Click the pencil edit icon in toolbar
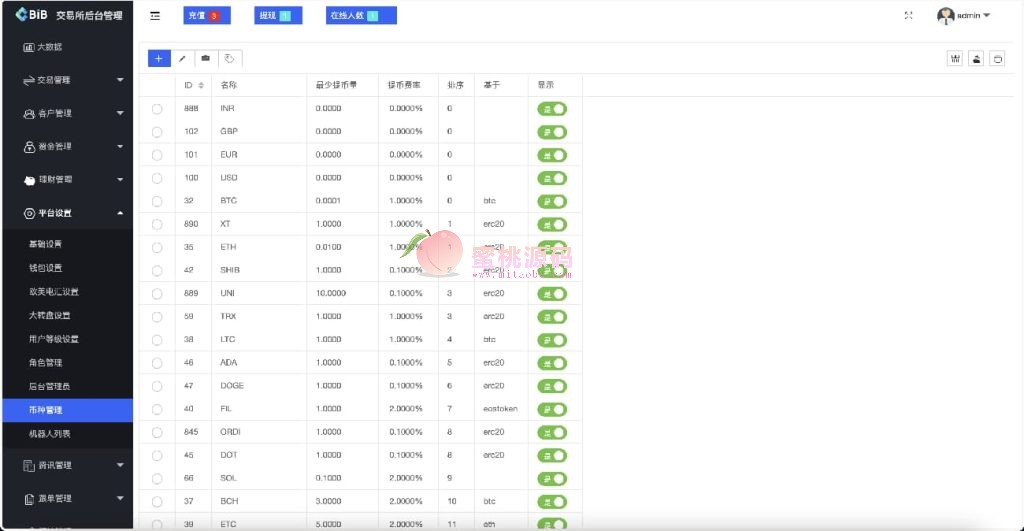1024x531 pixels. tap(182, 58)
